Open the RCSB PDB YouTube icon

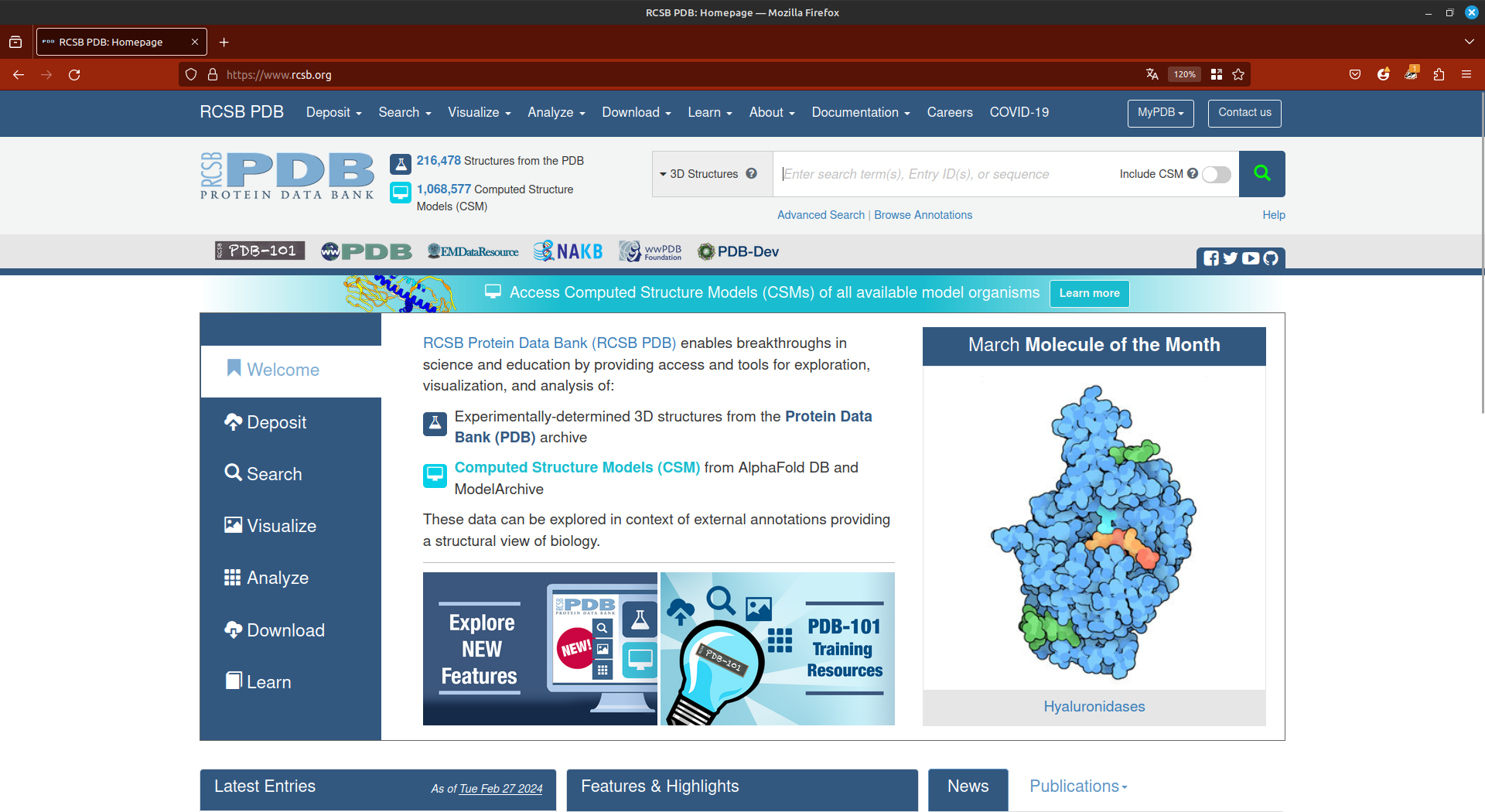click(x=1251, y=258)
